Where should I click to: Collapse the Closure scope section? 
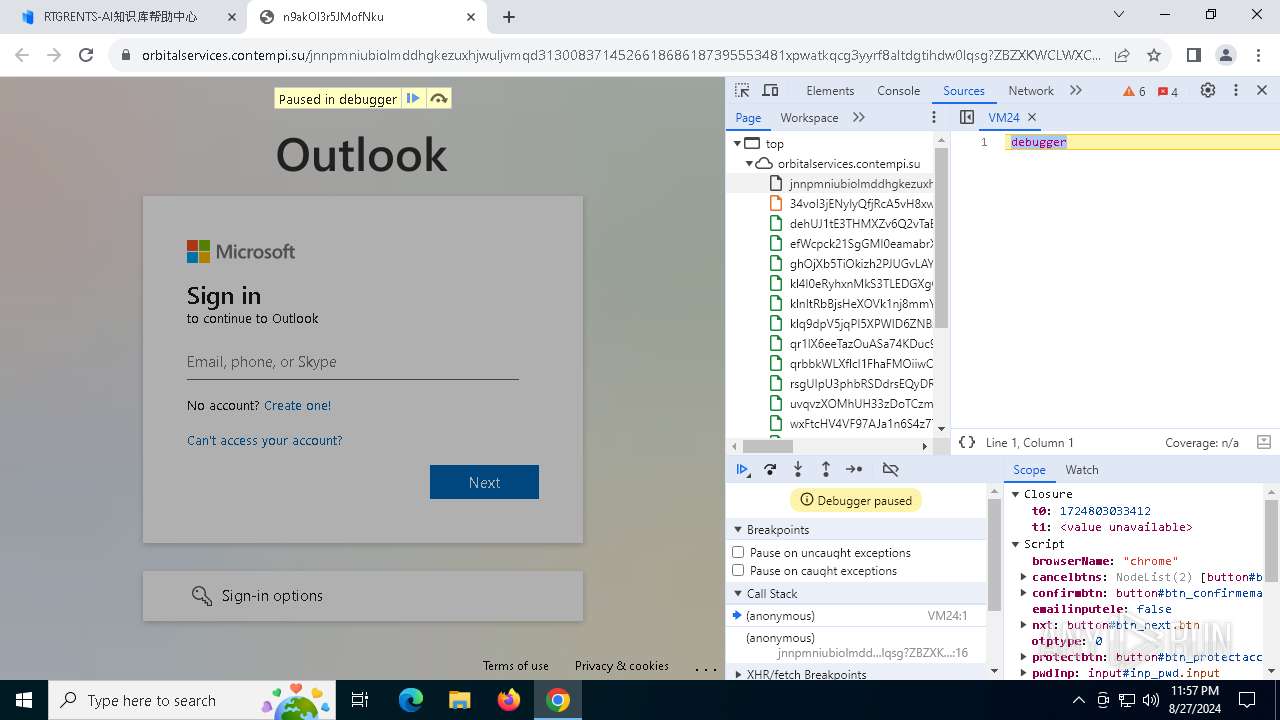click(x=1015, y=494)
